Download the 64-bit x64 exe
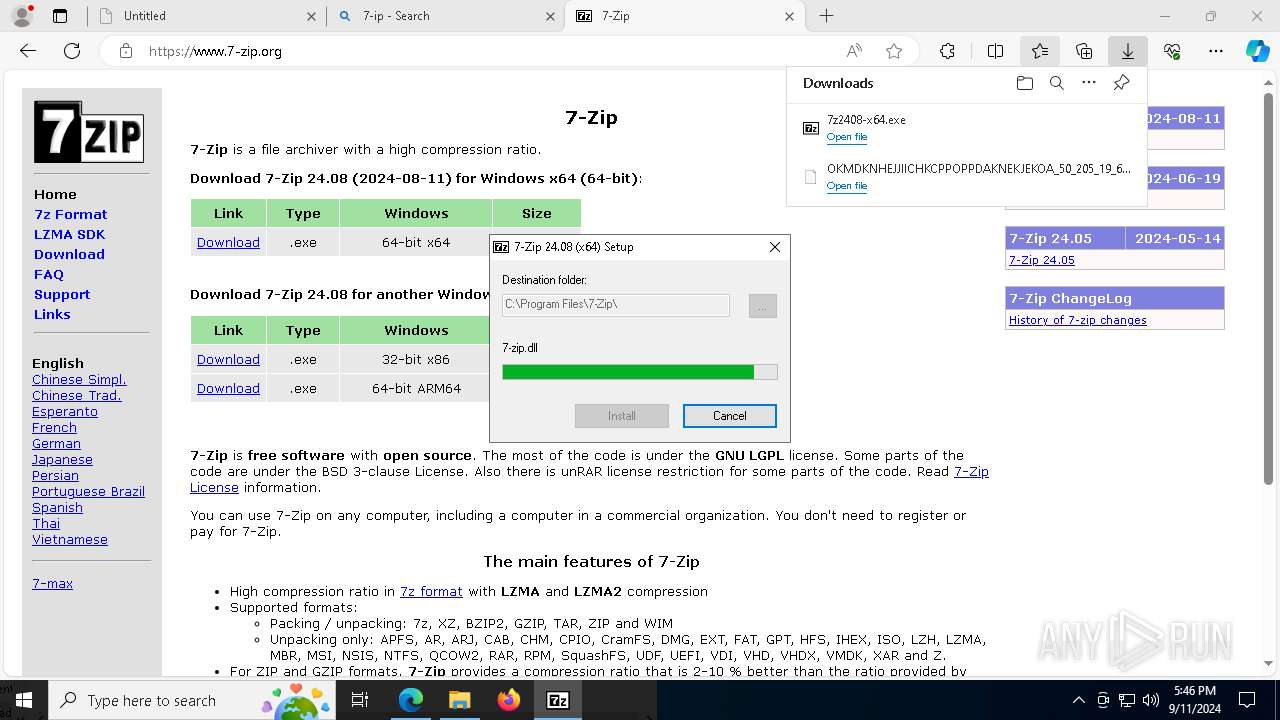Image resolution: width=1280 pixels, height=720 pixels. point(228,243)
